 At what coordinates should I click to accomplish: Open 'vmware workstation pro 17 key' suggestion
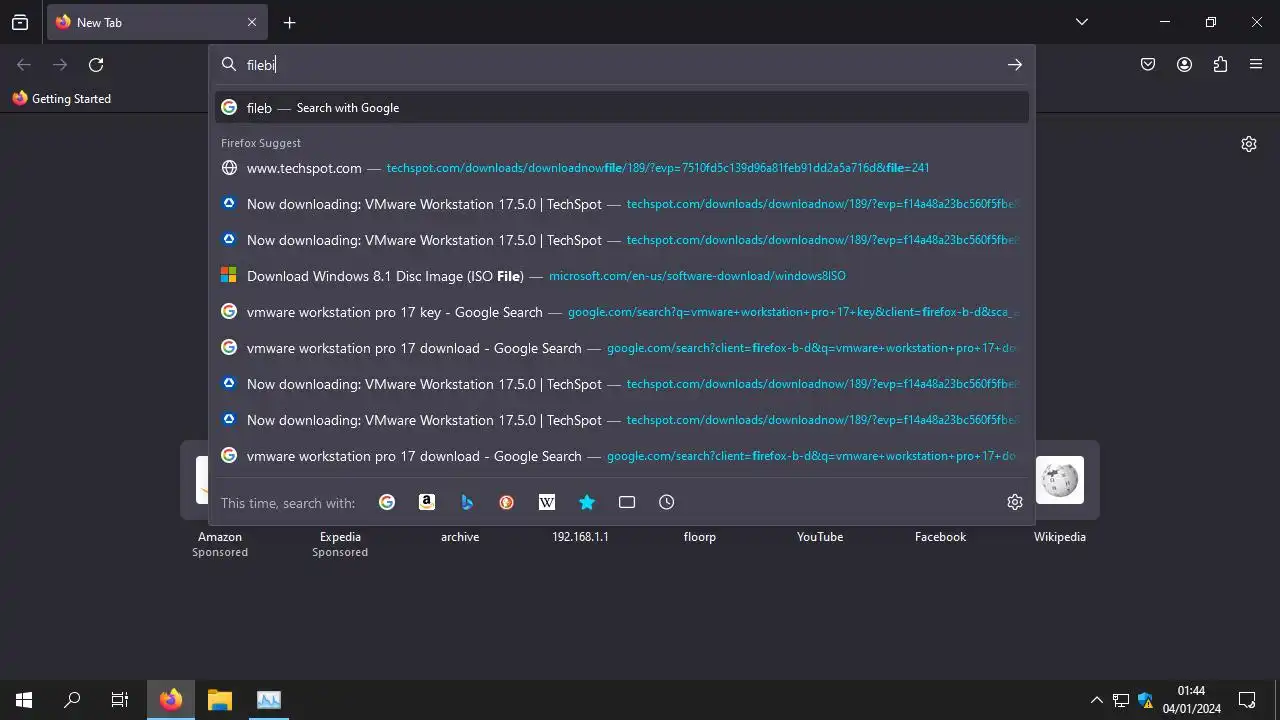622,312
